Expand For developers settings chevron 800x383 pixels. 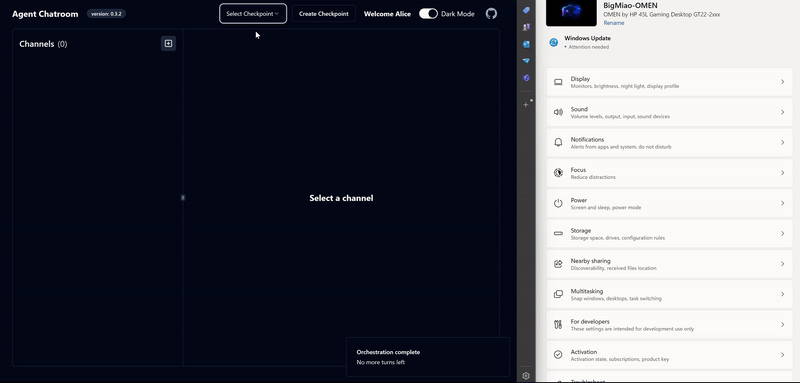coord(783,324)
